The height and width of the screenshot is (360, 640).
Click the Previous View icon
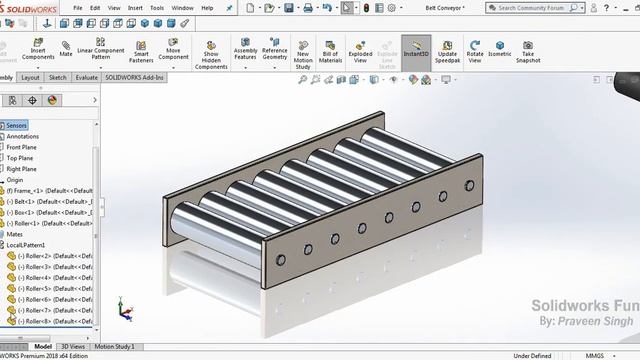click(x=328, y=80)
